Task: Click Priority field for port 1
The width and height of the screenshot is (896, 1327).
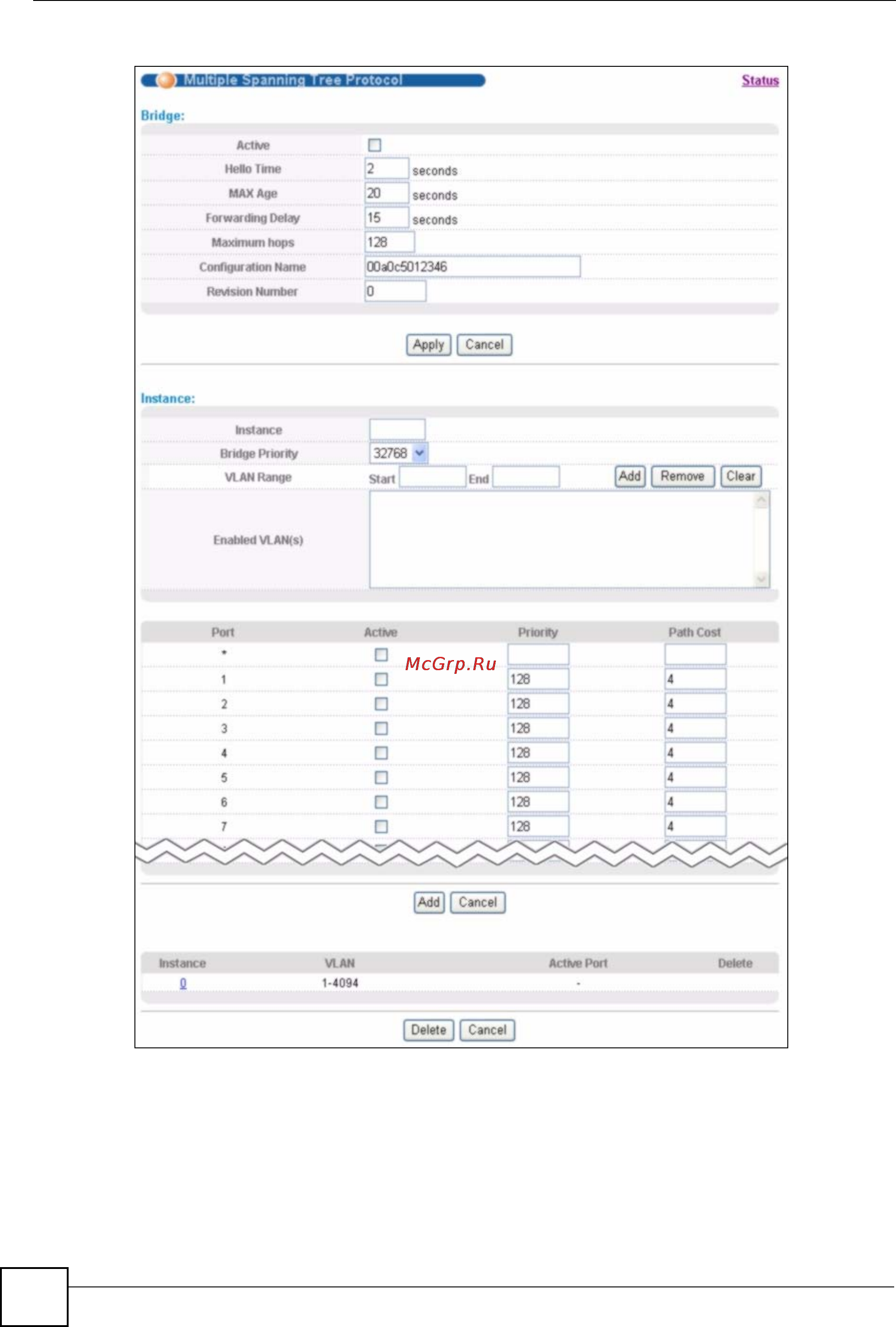Action: point(538,679)
